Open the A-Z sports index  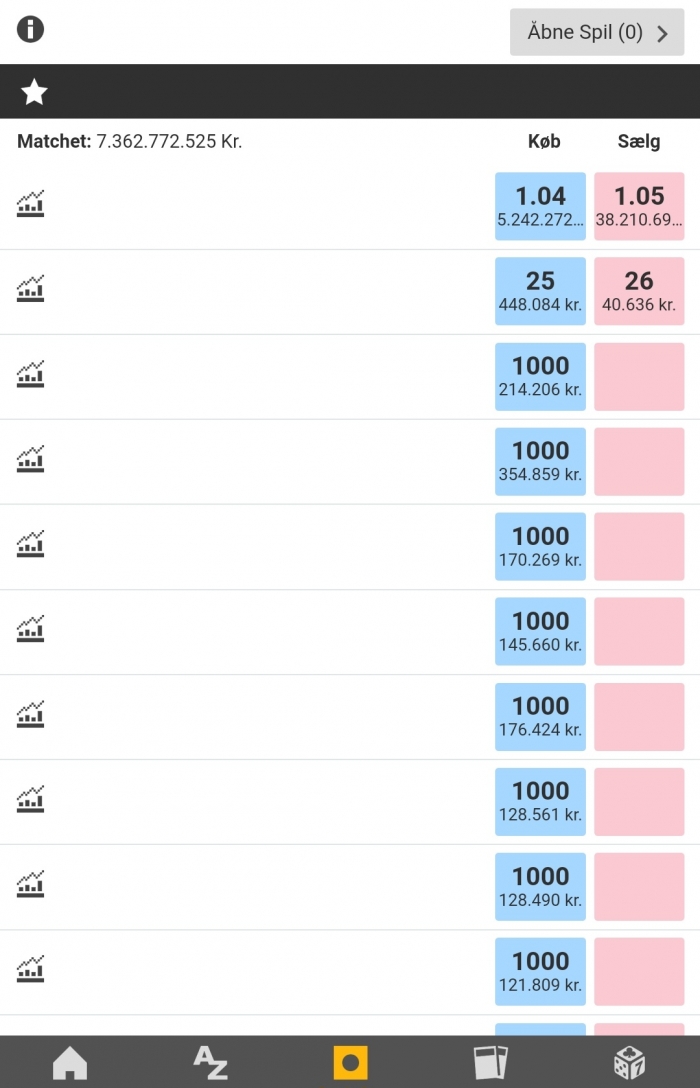click(210, 1062)
